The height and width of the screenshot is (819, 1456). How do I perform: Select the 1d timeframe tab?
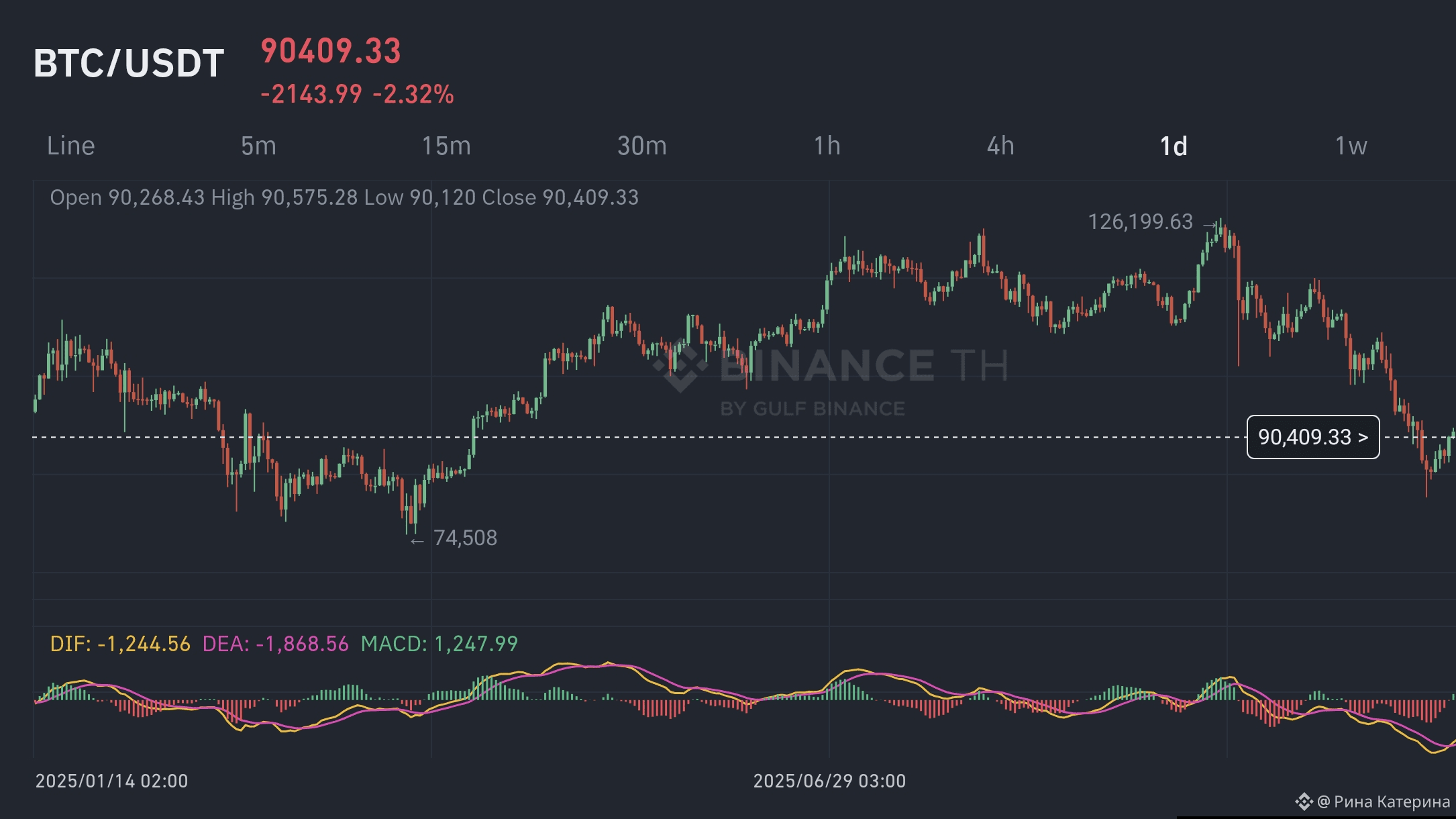click(x=1174, y=146)
